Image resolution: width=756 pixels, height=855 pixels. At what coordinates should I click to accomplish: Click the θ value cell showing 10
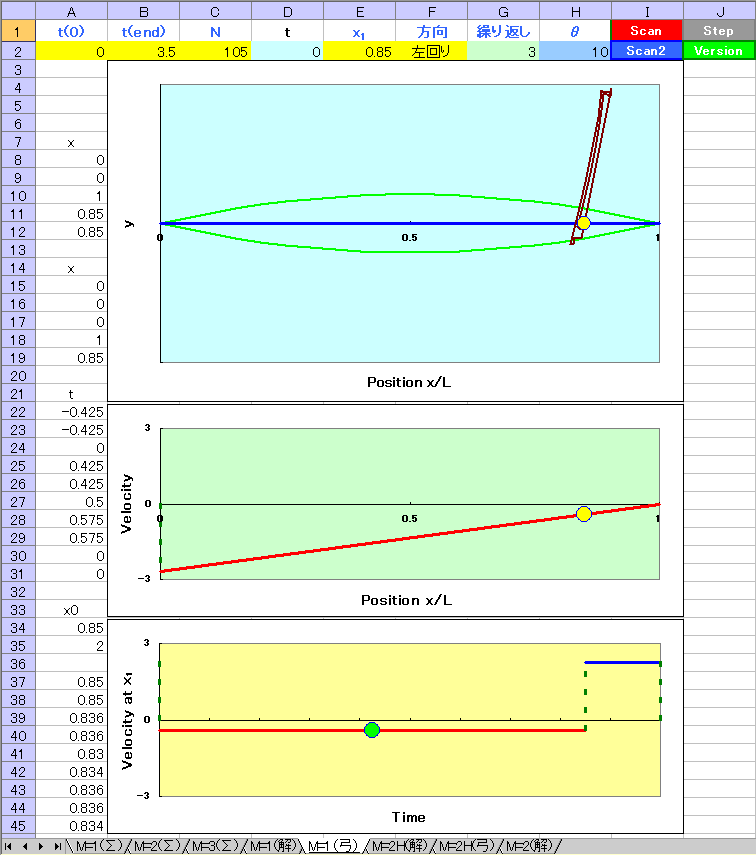tap(575, 52)
